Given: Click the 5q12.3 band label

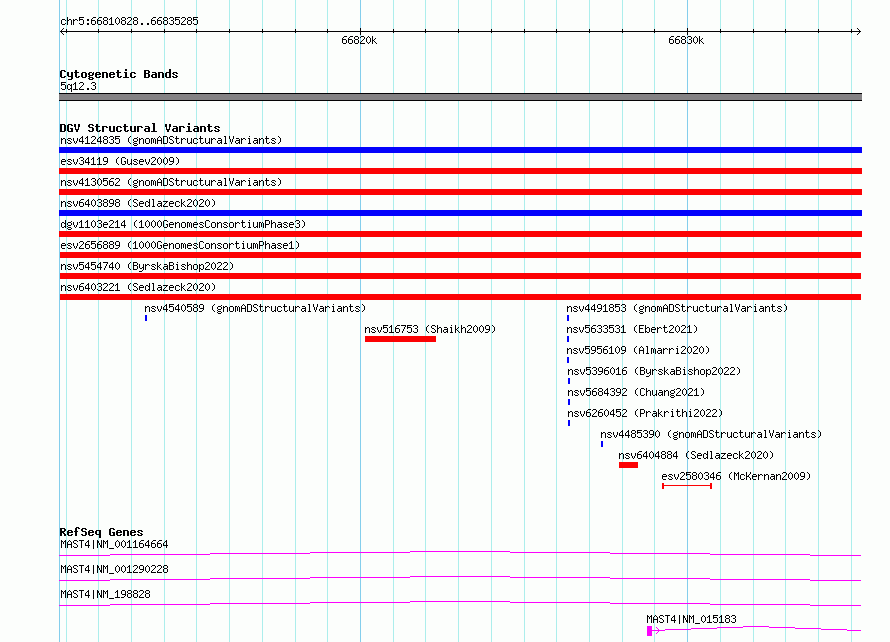Looking at the screenshot, I should [78, 87].
